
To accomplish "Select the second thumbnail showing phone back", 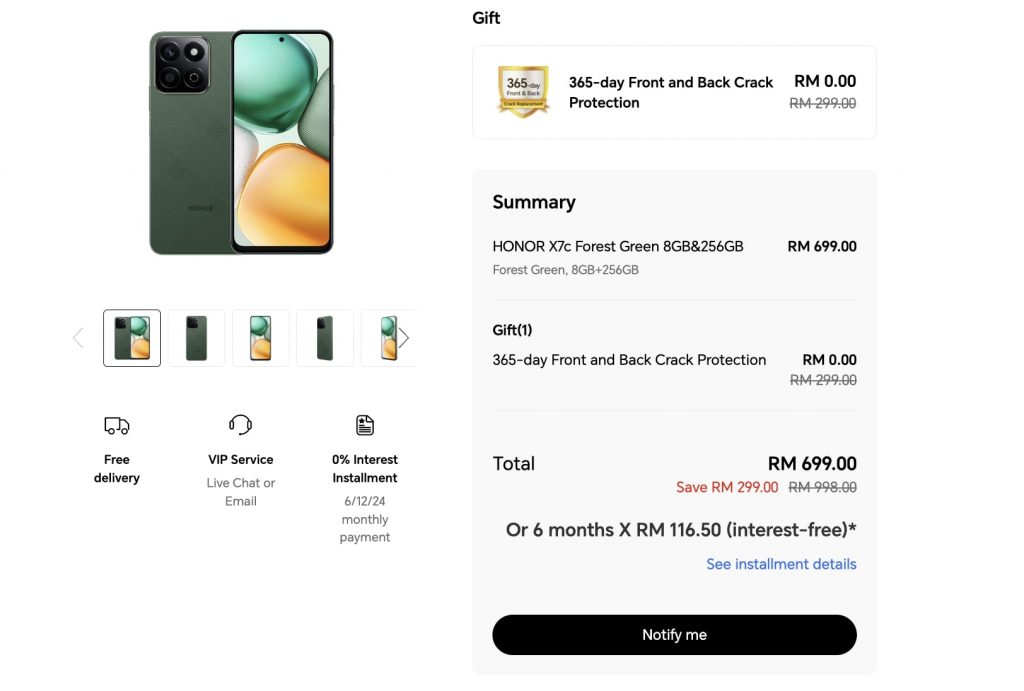I will [197, 338].
